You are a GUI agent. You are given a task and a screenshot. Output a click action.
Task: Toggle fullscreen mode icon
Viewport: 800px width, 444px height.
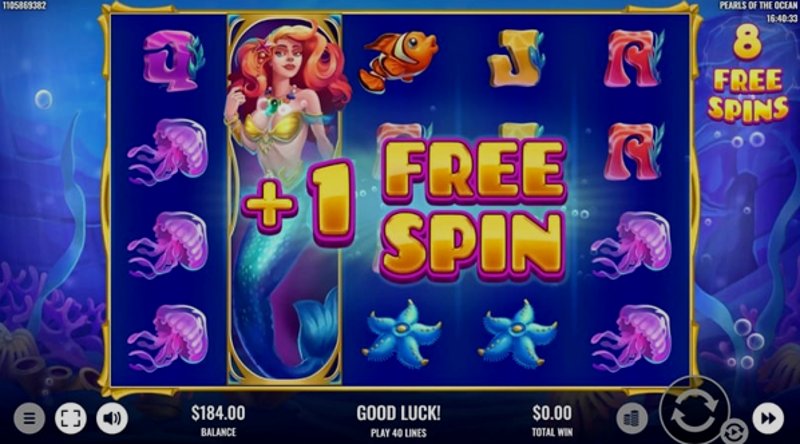(x=70, y=418)
